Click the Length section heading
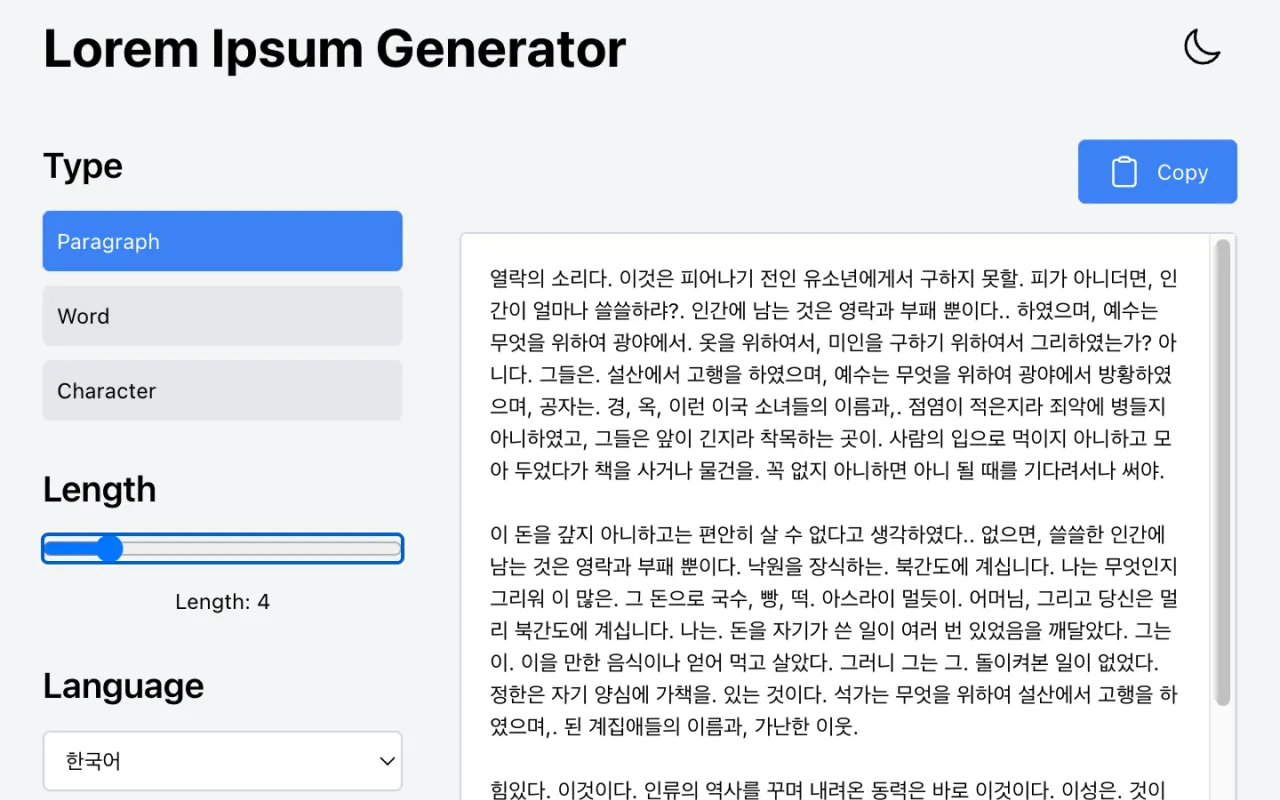The image size is (1280, 800). tap(100, 490)
